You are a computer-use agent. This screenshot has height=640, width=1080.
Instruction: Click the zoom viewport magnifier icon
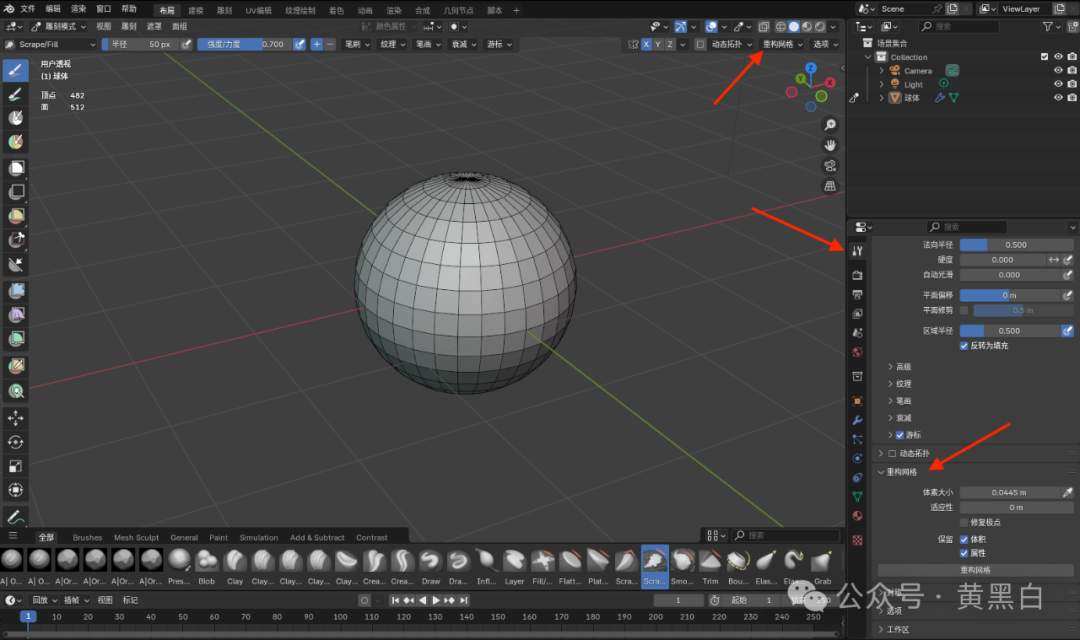(830, 125)
